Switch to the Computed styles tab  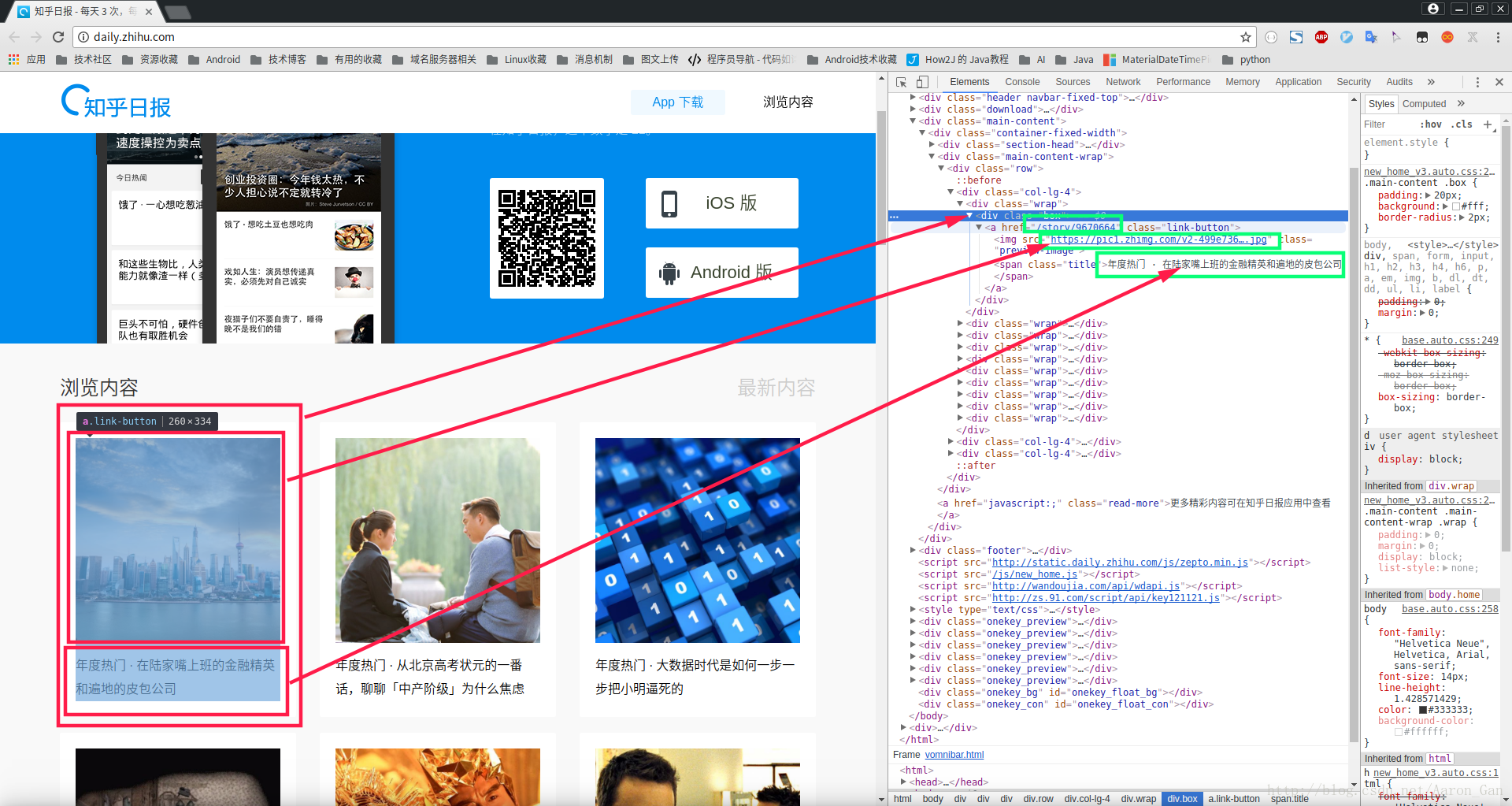1424,104
